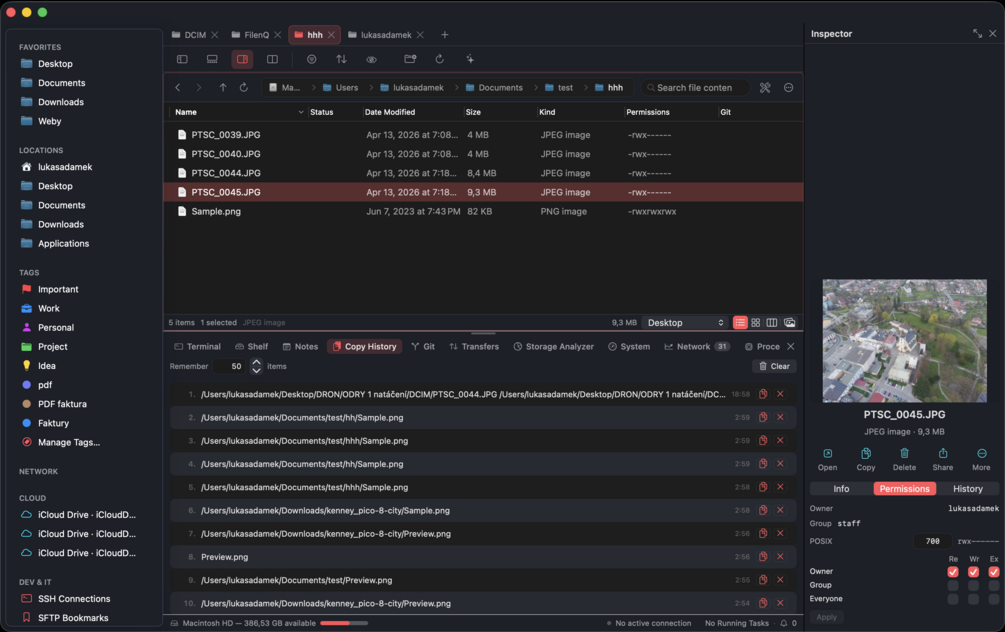
Task: Check Everyone execute permission checkbox
Action: [x=994, y=599]
